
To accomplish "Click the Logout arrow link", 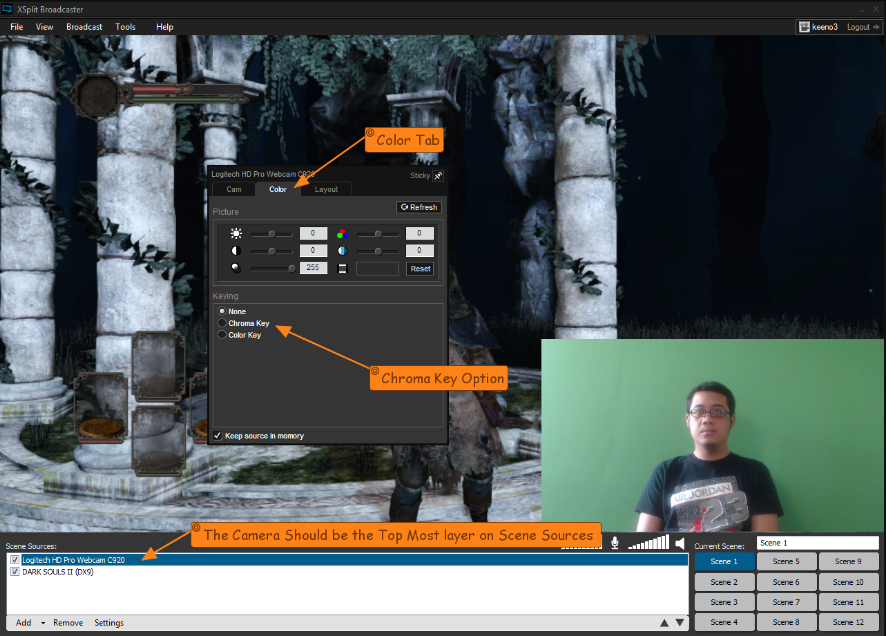I will click(x=863, y=27).
